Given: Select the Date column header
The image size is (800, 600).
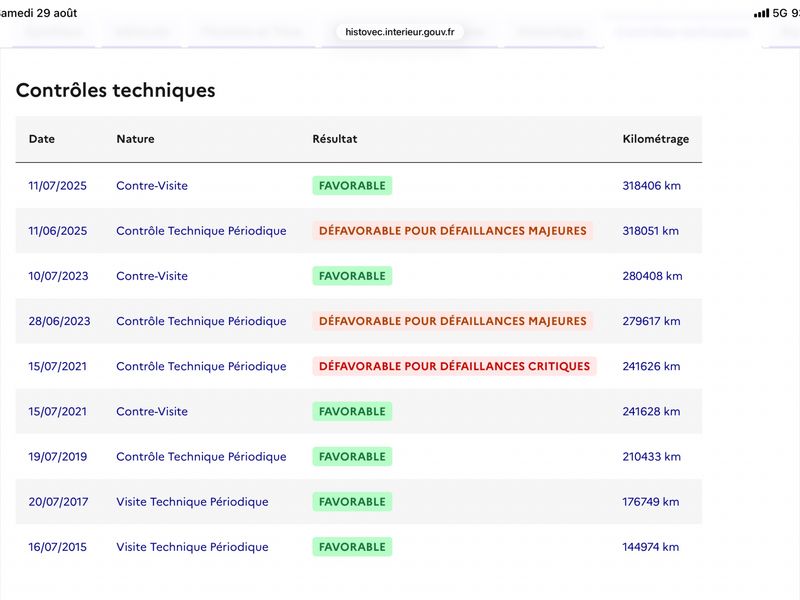Looking at the screenshot, I should (x=41, y=139).
